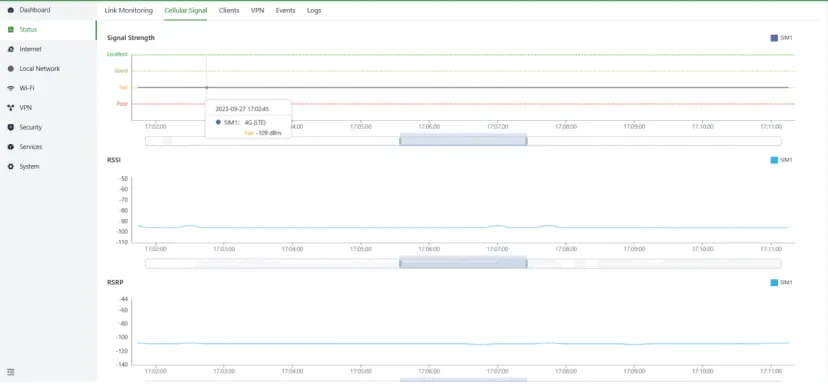Click the Signal Strength chart title
The width and height of the screenshot is (828, 384).
click(131, 38)
